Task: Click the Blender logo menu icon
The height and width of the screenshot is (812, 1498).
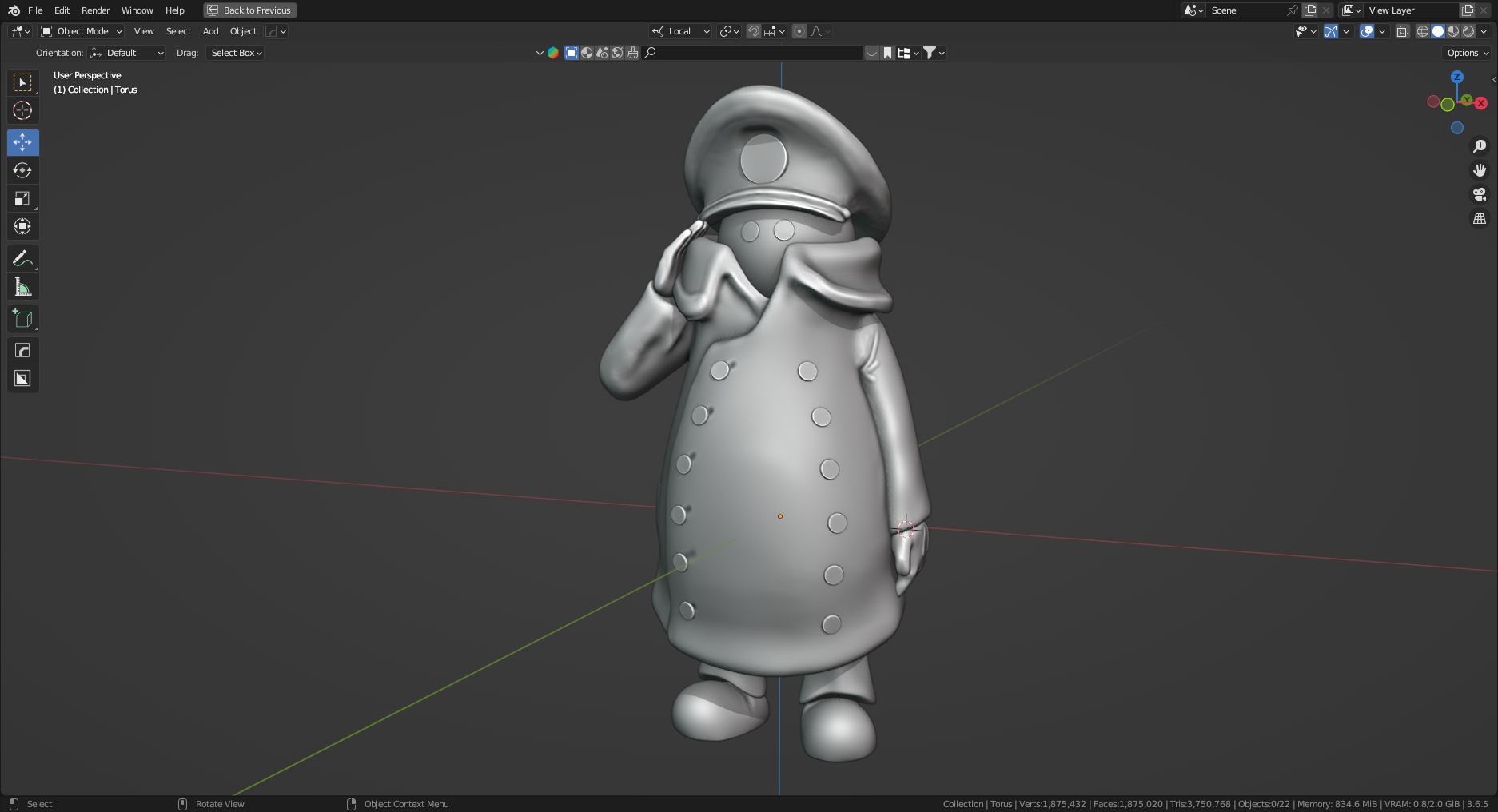Action: 14,10
